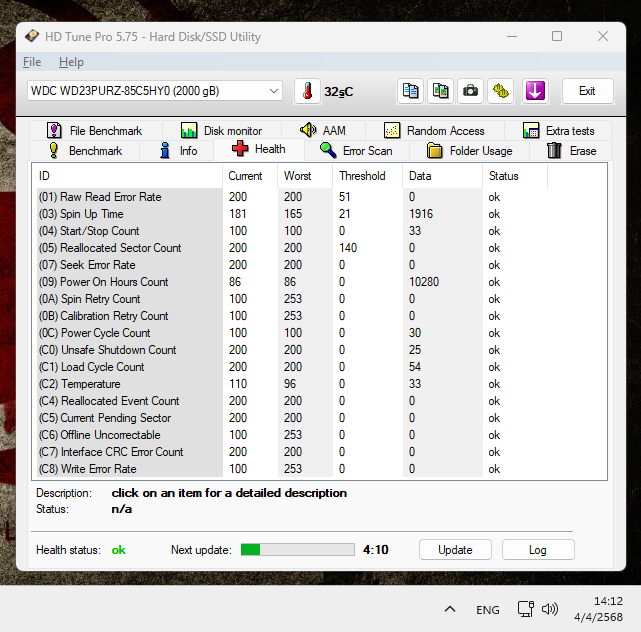Switch to the Erase tab
The width and height of the screenshot is (641, 632).
571,150
